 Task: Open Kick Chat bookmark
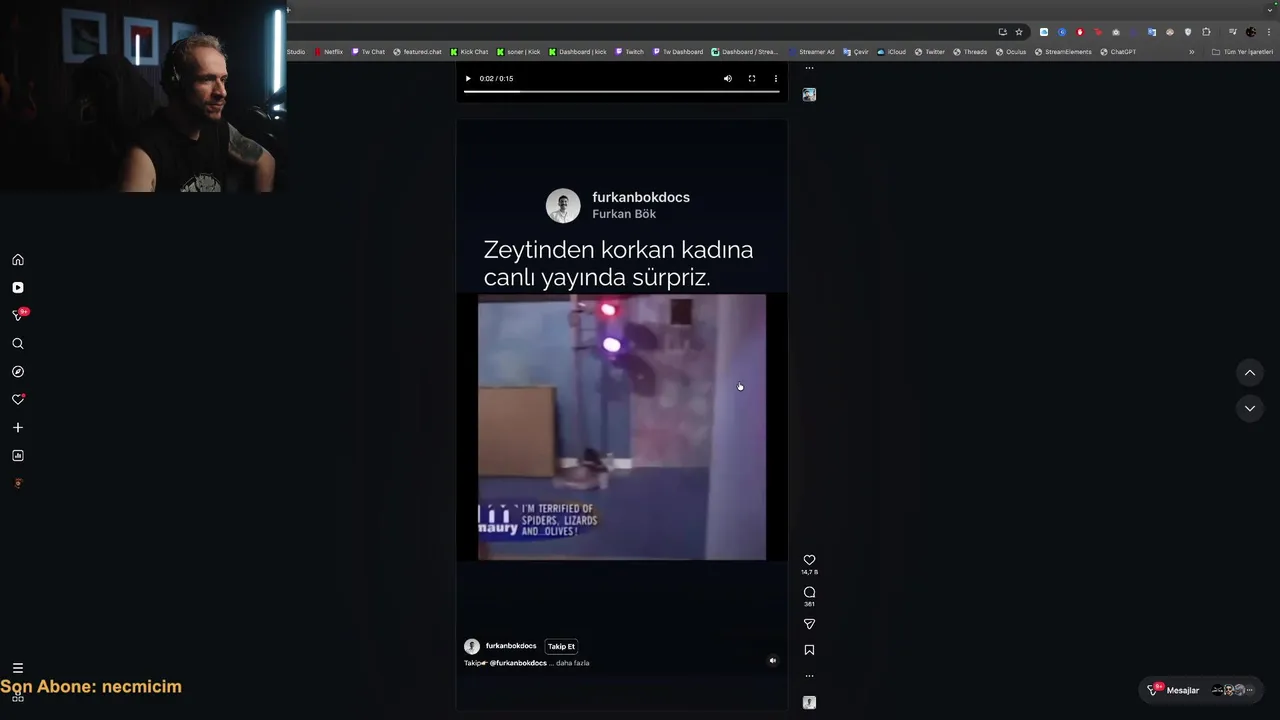point(469,52)
